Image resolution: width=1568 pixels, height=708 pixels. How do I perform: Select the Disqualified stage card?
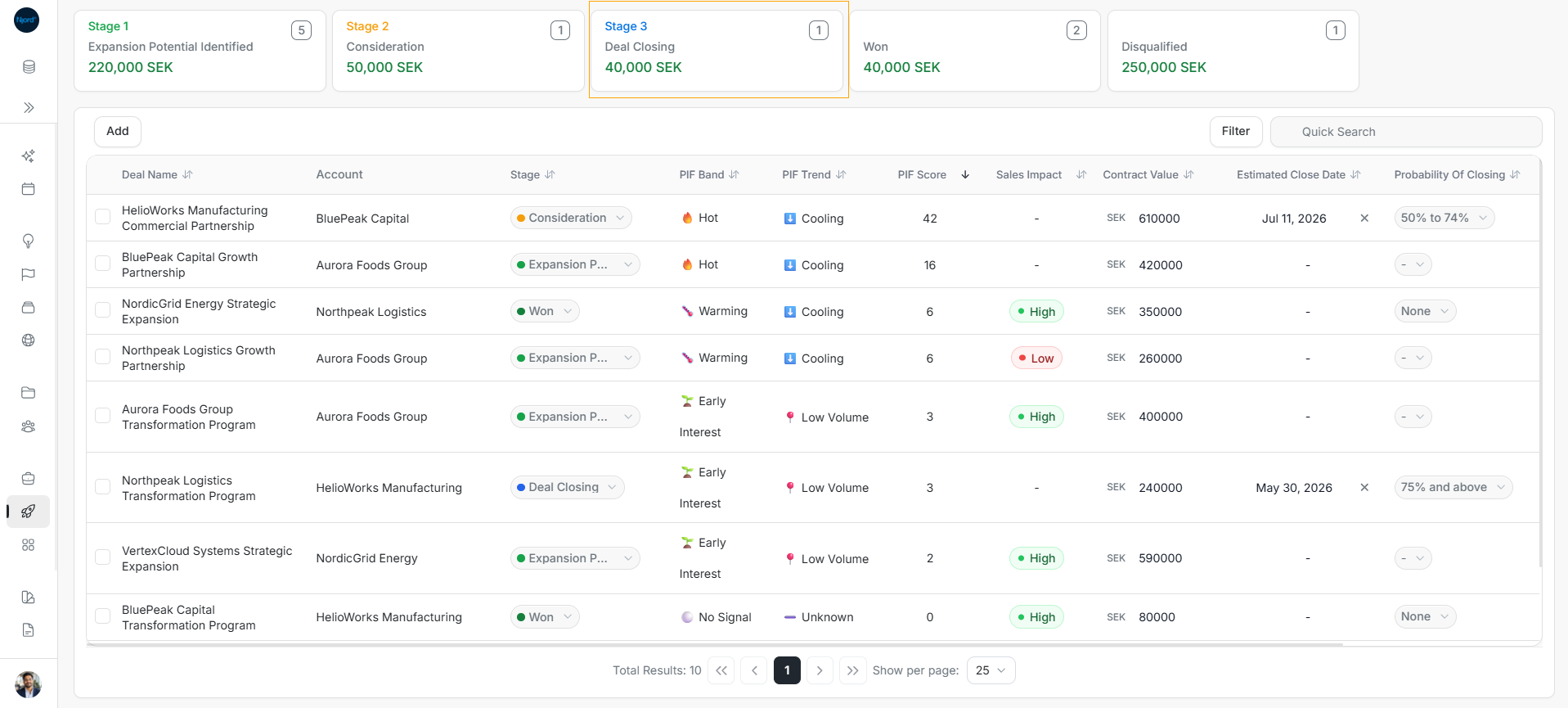1233,50
